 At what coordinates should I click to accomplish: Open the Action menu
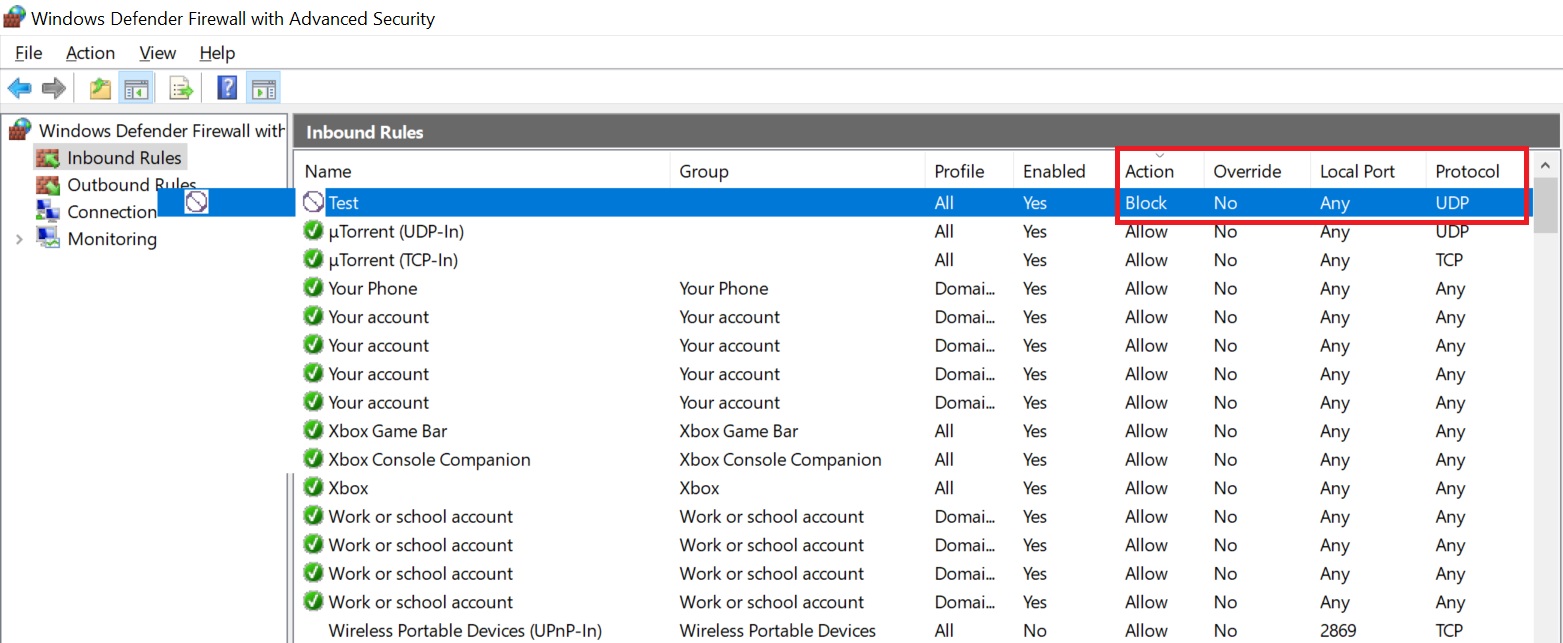click(x=90, y=53)
